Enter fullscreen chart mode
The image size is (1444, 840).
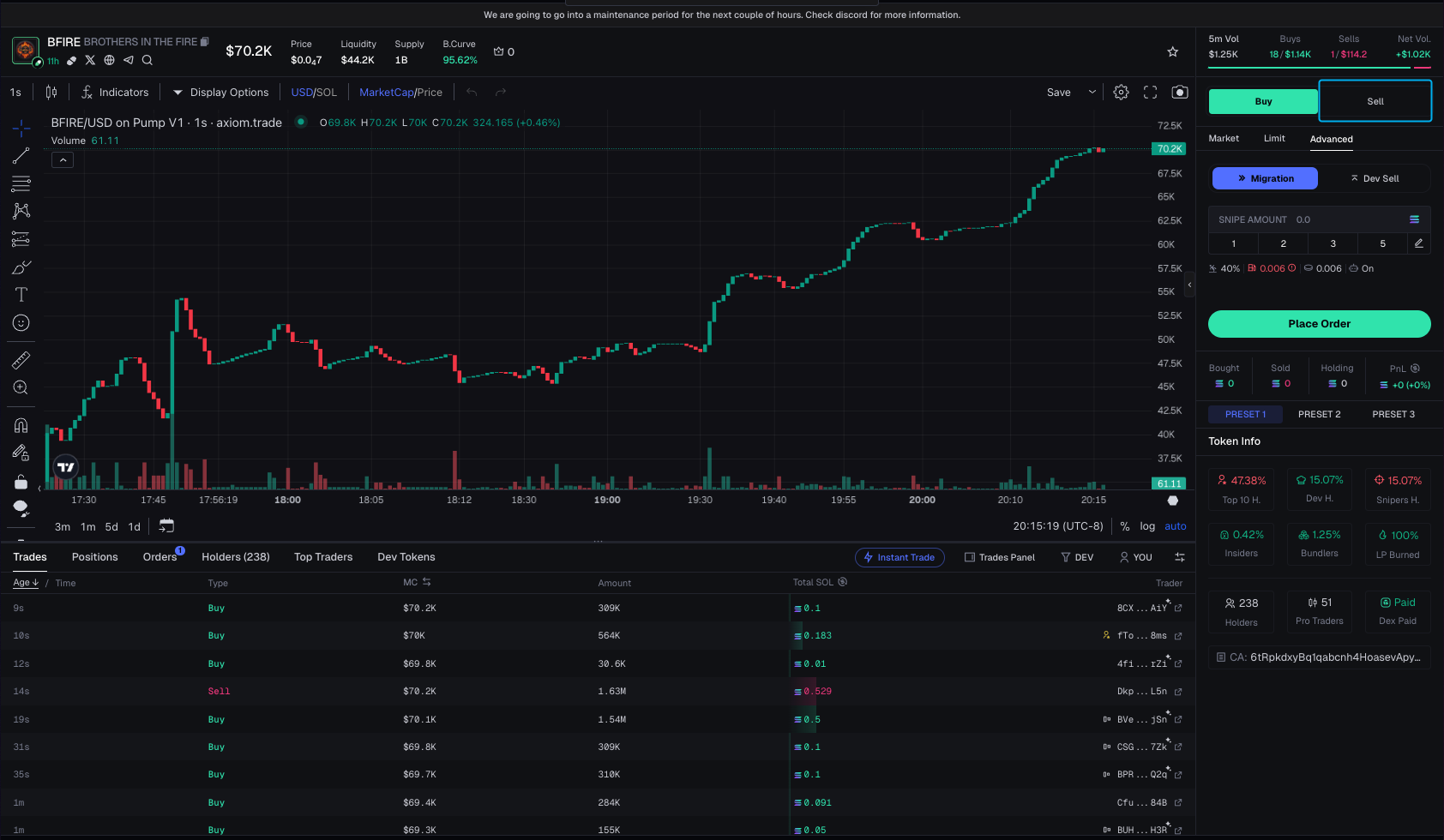(1150, 93)
